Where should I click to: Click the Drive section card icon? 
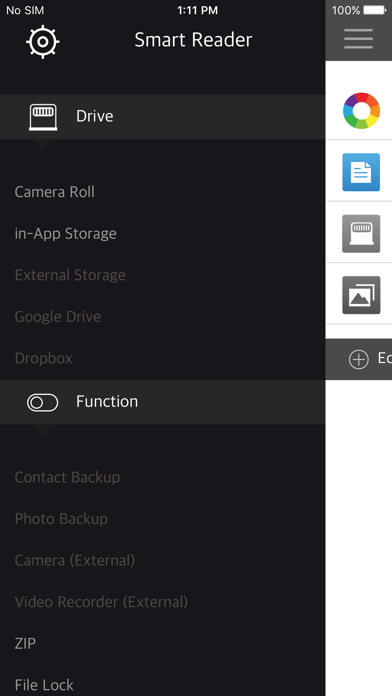(x=43, y=117)
